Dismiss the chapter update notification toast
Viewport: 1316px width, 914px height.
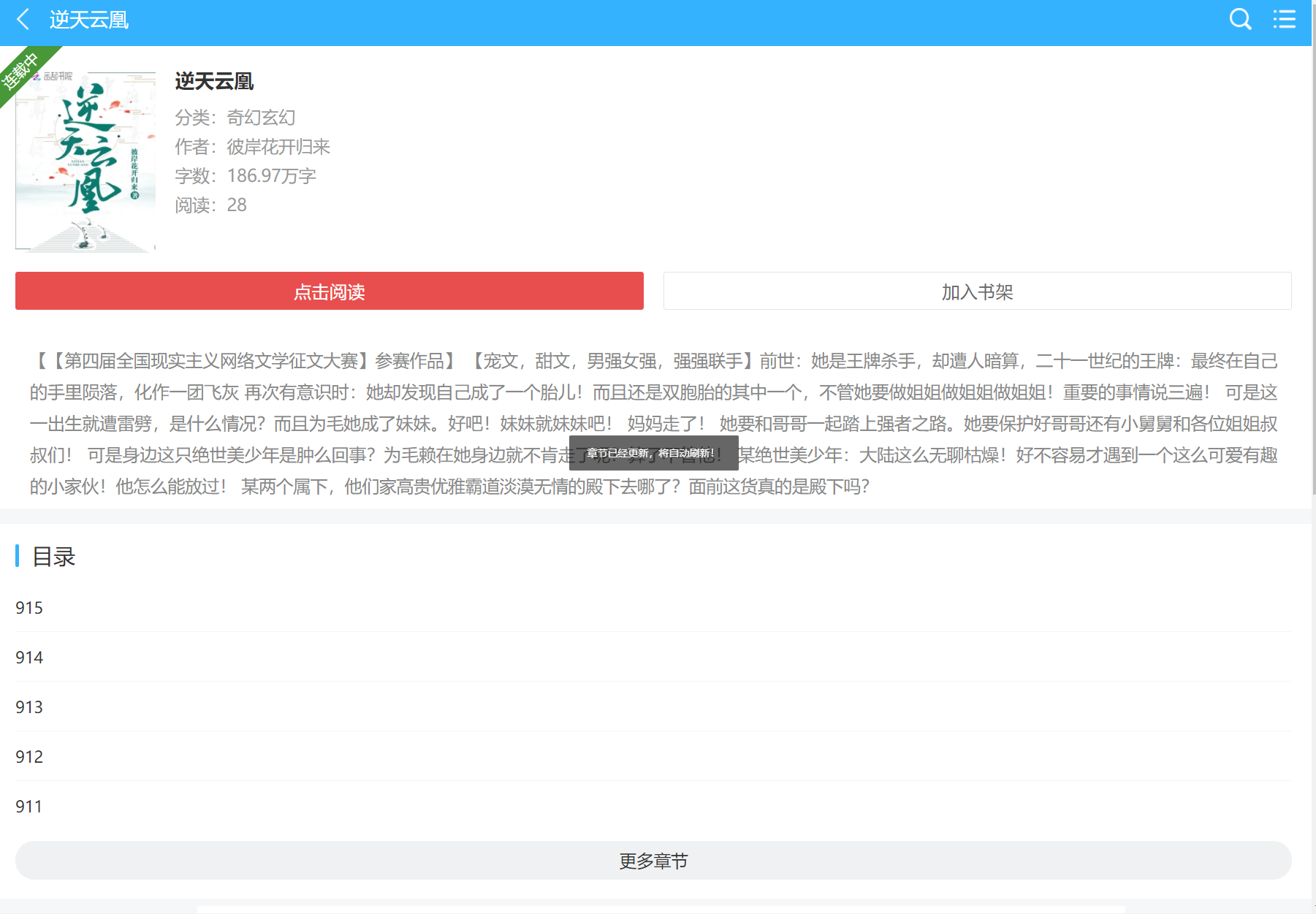(653, 452)
